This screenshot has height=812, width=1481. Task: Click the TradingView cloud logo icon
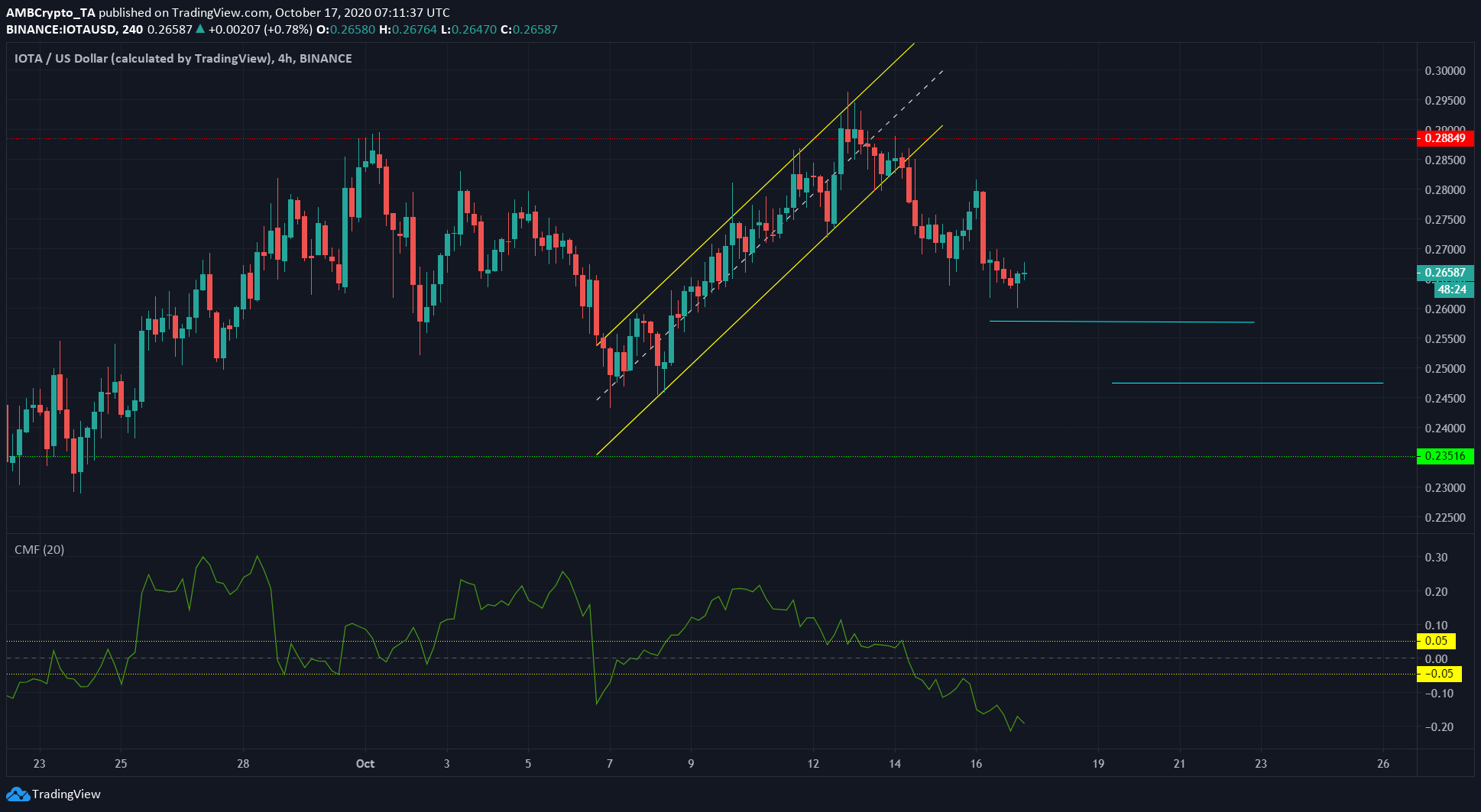[18, 794]
